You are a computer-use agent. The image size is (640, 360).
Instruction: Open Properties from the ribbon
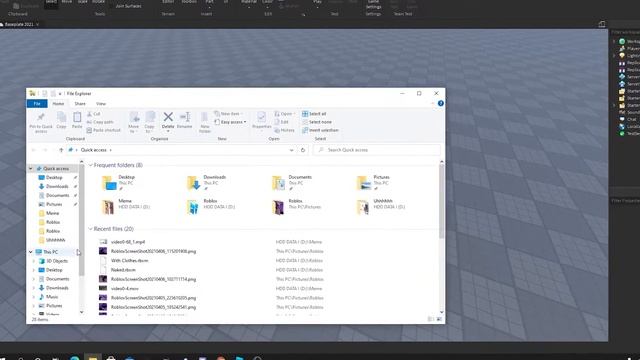coord(262,120)
